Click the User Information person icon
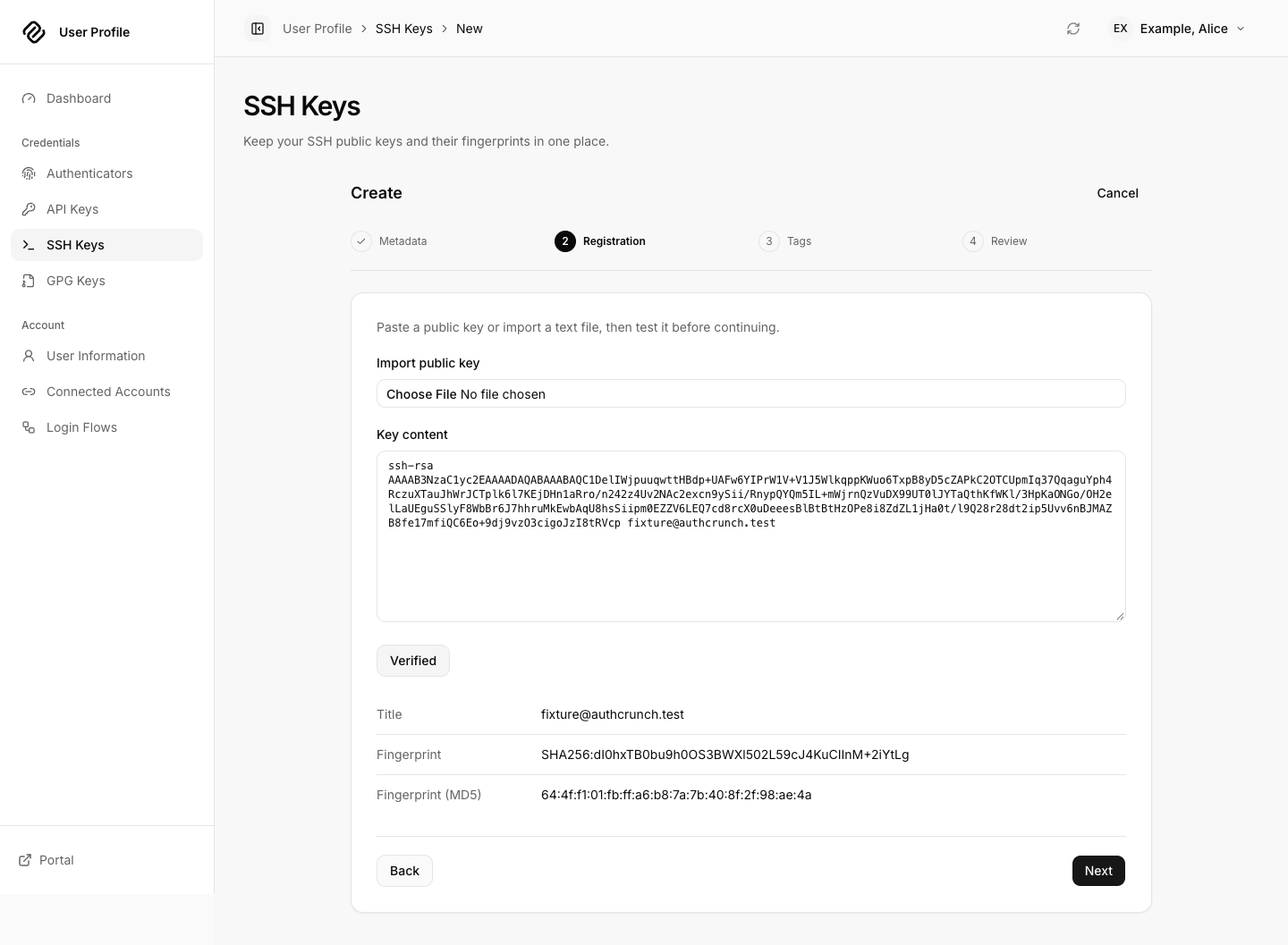1288x945 pixels. [29, 356]
